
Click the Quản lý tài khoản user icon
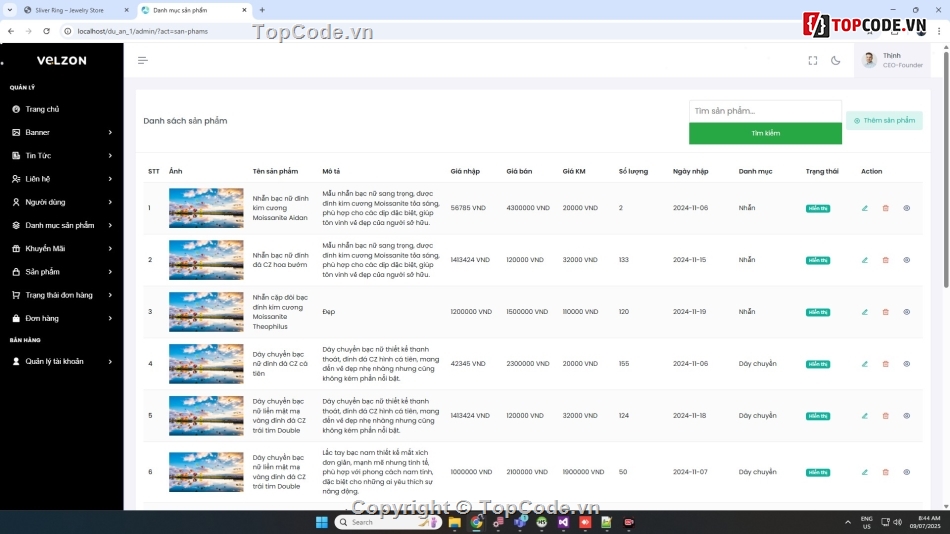[16, 361]
